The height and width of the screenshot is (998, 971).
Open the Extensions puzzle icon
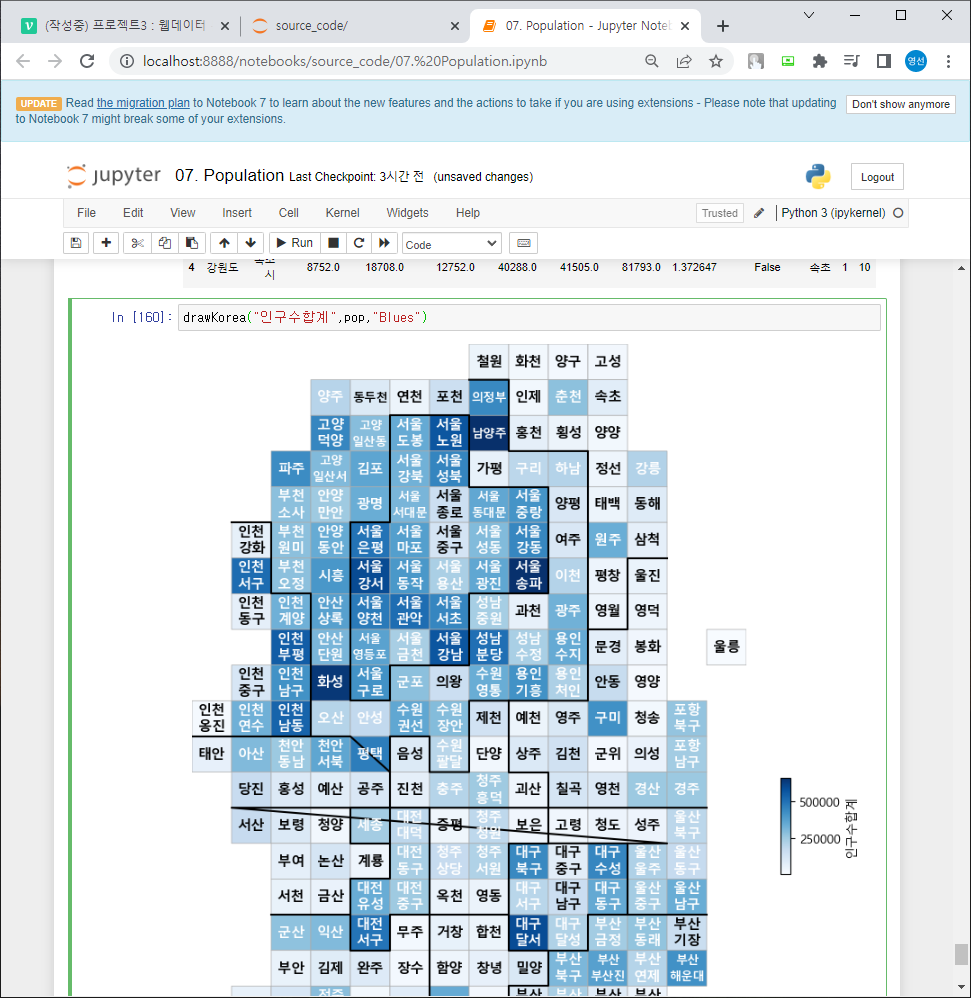pos(820,61)
